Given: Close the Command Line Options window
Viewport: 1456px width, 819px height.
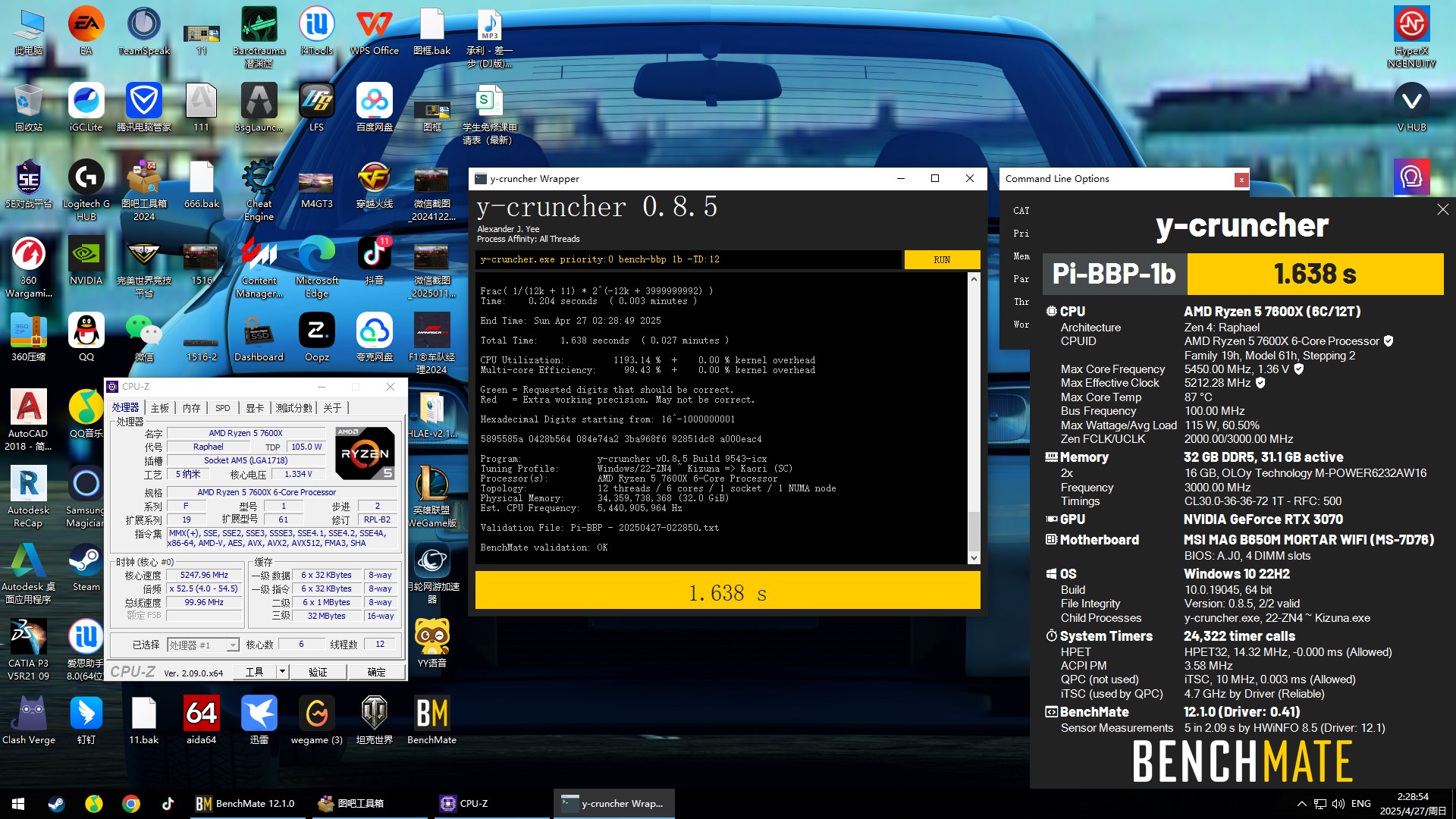Looking at the screenshot, I should (1241, 180).
